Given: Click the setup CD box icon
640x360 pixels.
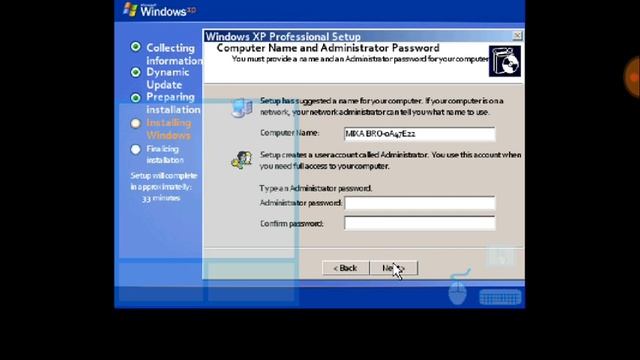Looking at the screenshot, I should [x=505, y=61].
